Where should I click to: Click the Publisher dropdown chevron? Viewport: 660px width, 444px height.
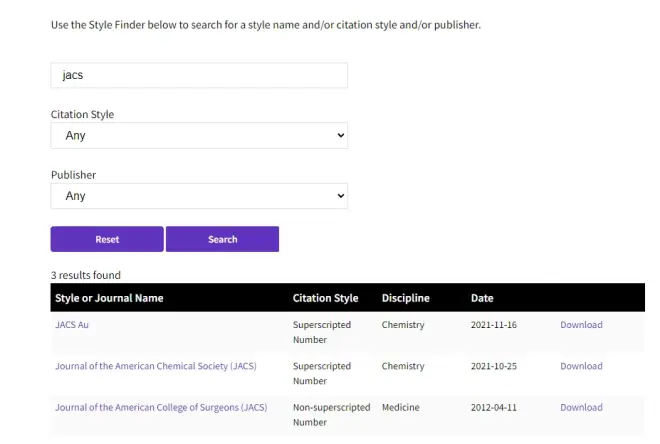tap(341, 196)
